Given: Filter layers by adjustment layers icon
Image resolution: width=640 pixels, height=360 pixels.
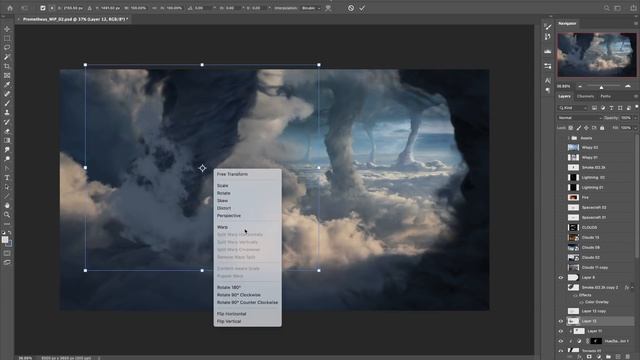Looking at the screenshot, I should coord(603,108).
